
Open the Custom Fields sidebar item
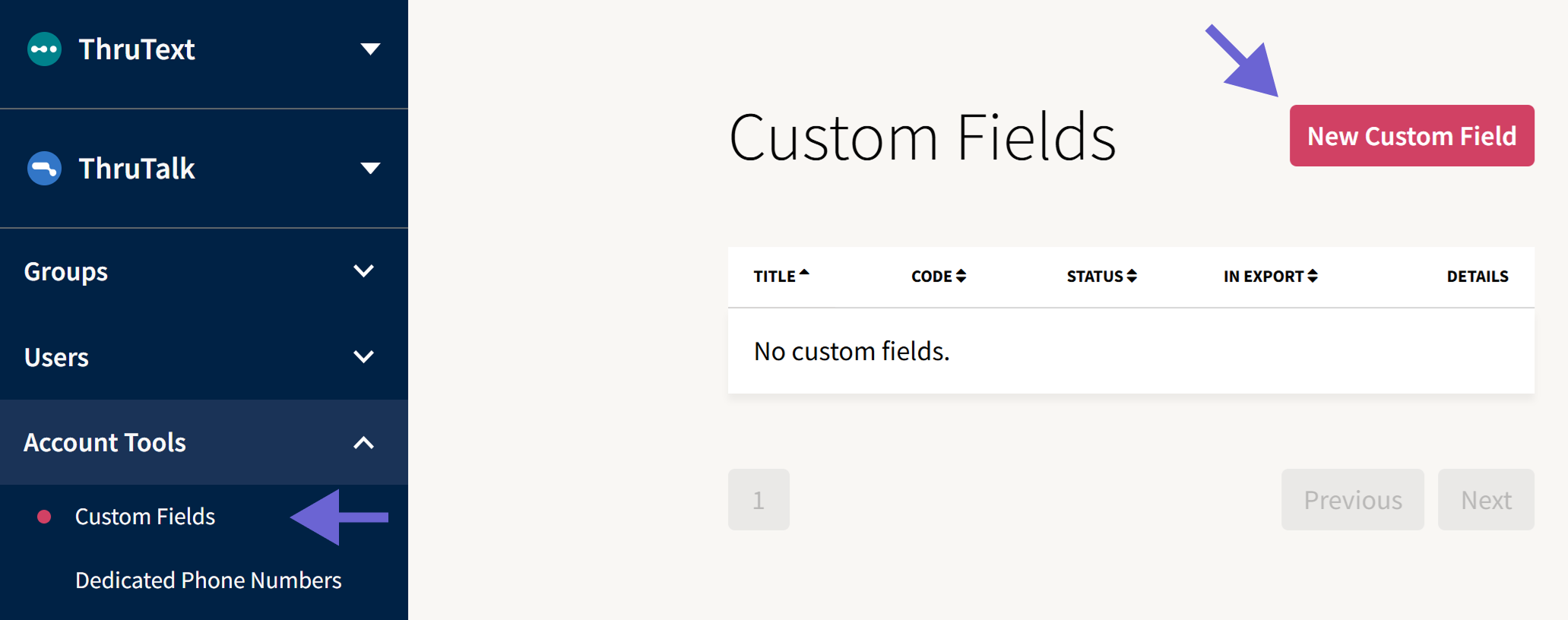[x=144, y=517]
